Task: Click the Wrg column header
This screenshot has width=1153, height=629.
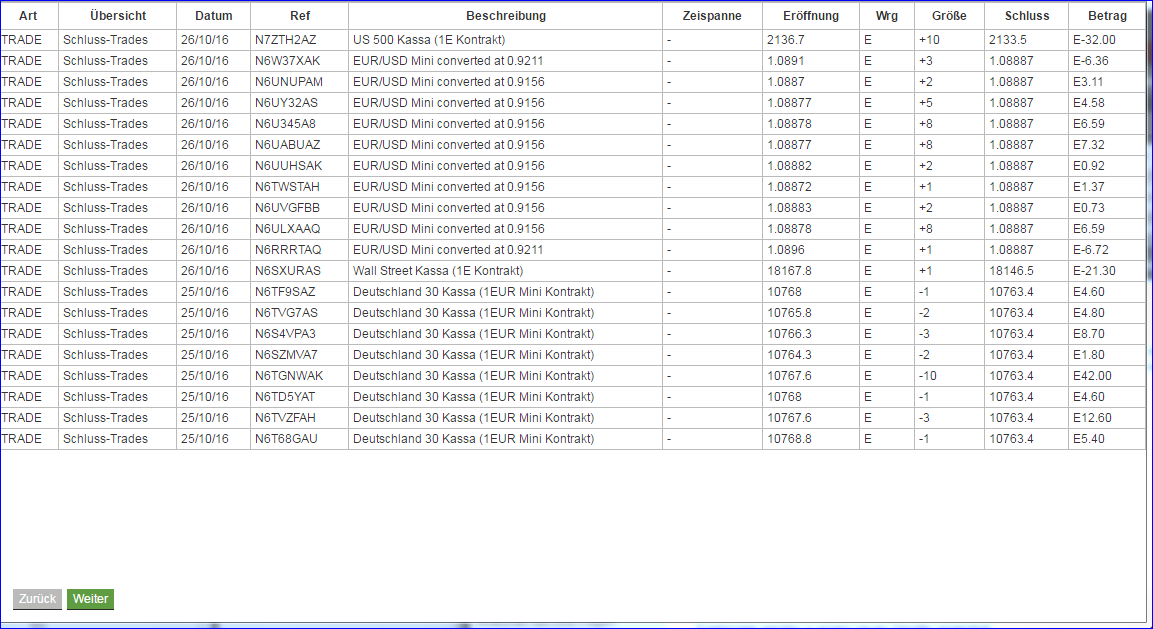Action: [x=887, y=15]
